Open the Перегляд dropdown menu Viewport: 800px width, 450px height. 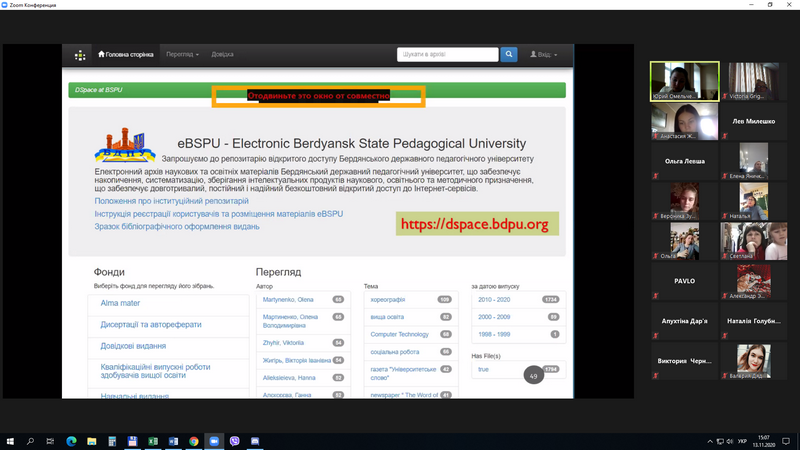point(182,54)
